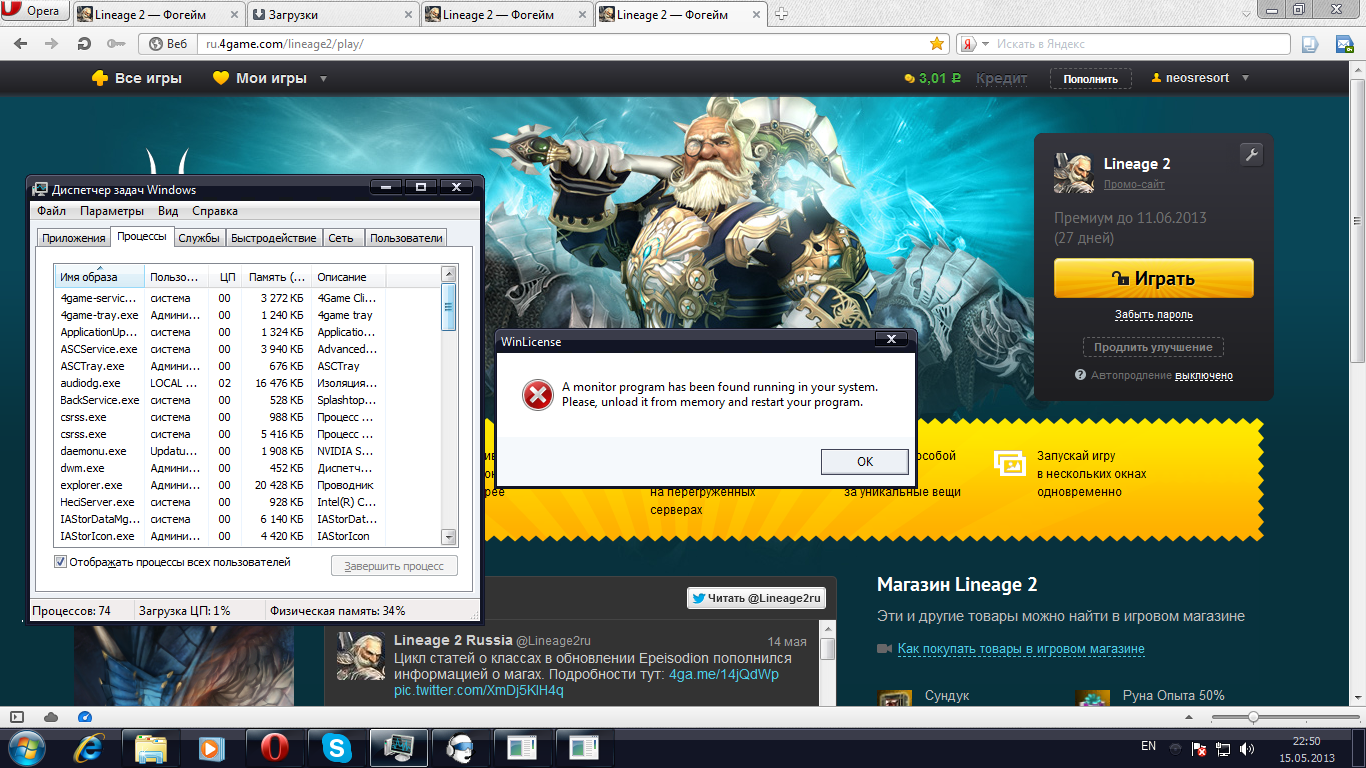Image resolution: width=1366 pixels, height=768 pixels.
Task: Open Как покупать товары в игровом магазине link
Action: (1021, 649)
